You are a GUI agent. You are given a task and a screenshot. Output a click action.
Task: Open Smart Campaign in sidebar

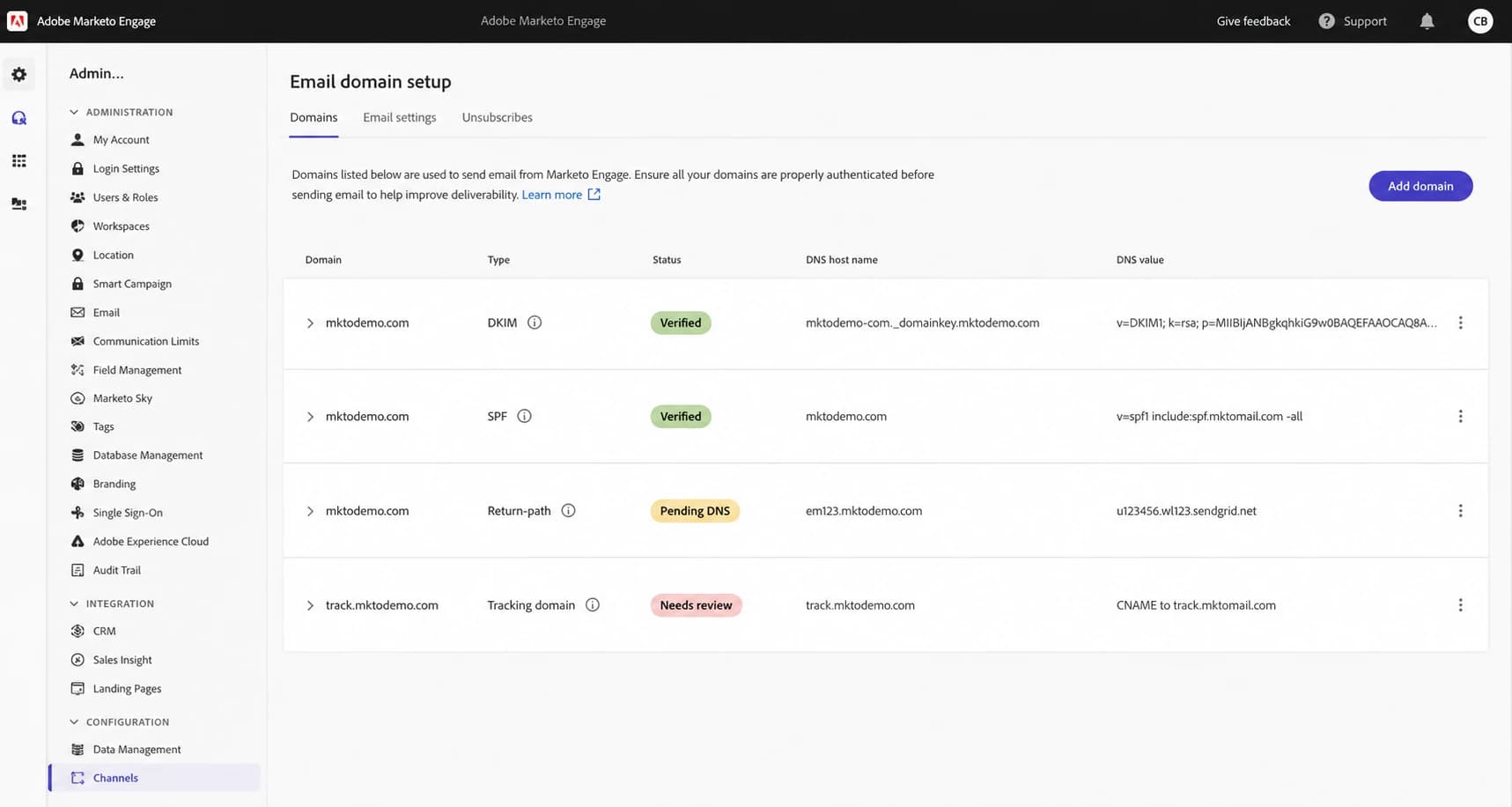click(132, 284)
